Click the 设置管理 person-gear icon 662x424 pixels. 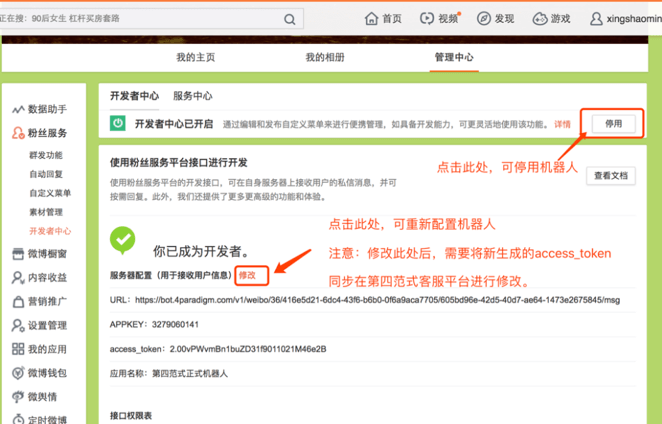pos(18,325)
